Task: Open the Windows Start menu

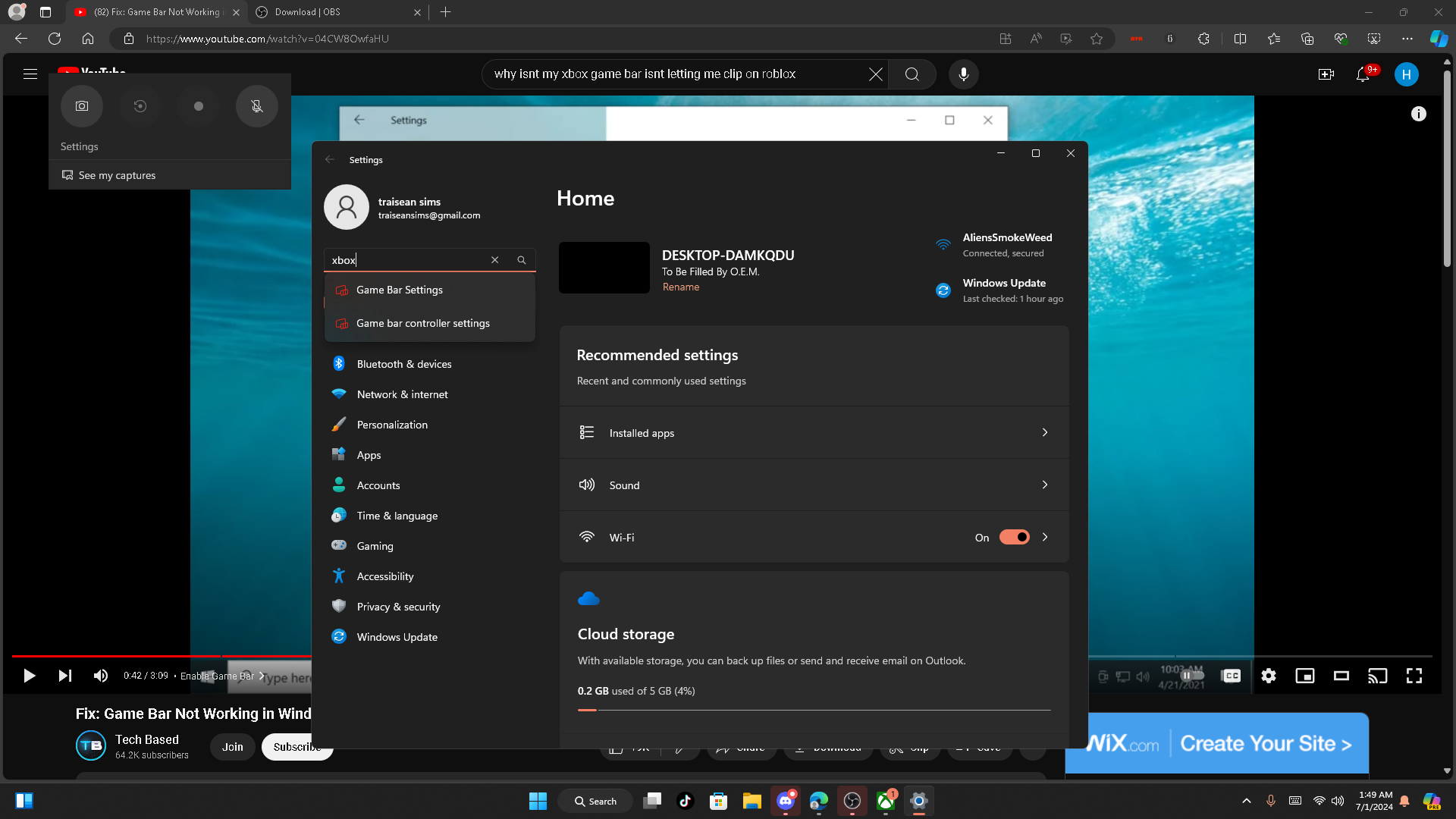Action: (538, 801)
